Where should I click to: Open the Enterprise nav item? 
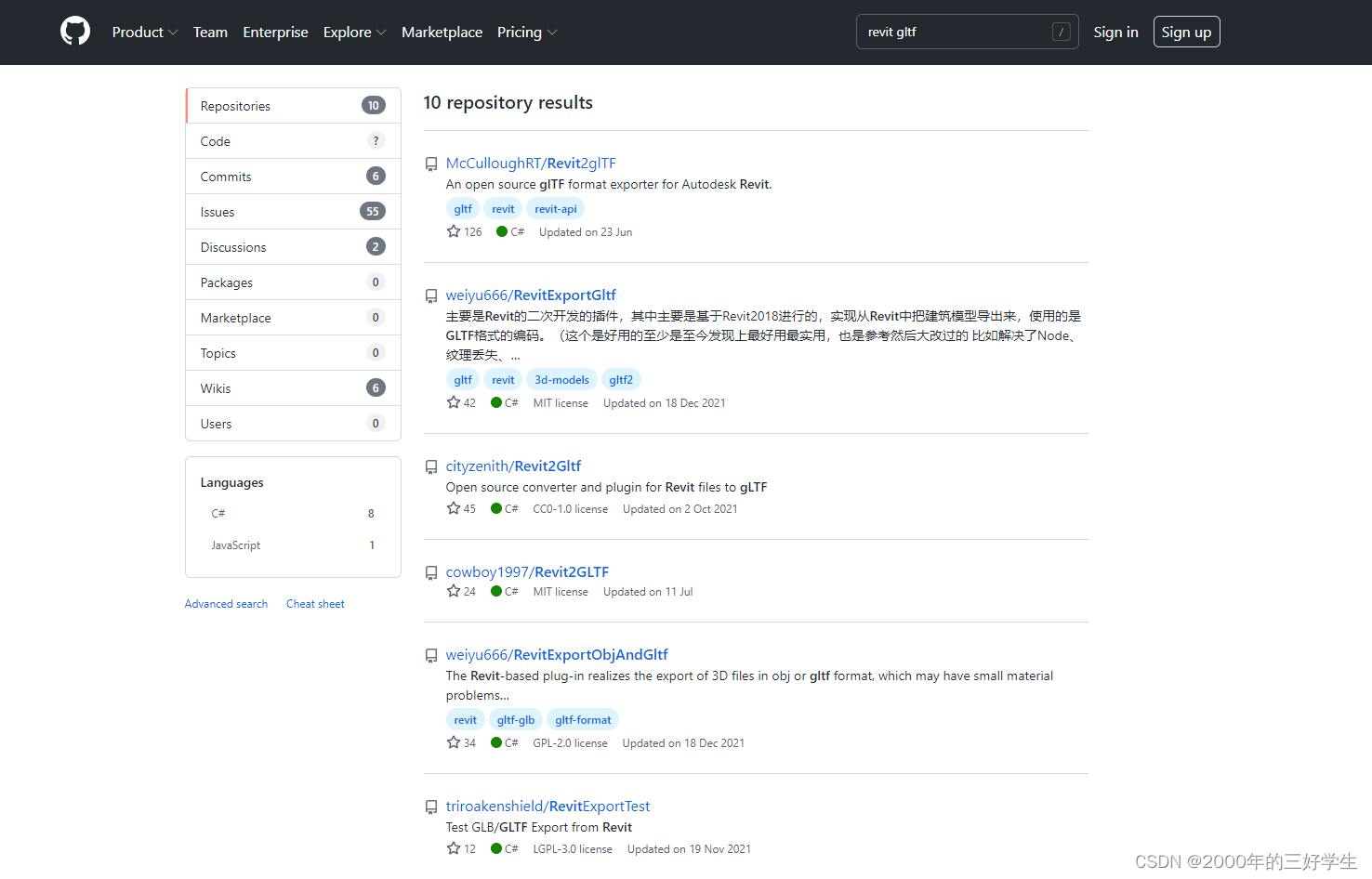point(275,32)
